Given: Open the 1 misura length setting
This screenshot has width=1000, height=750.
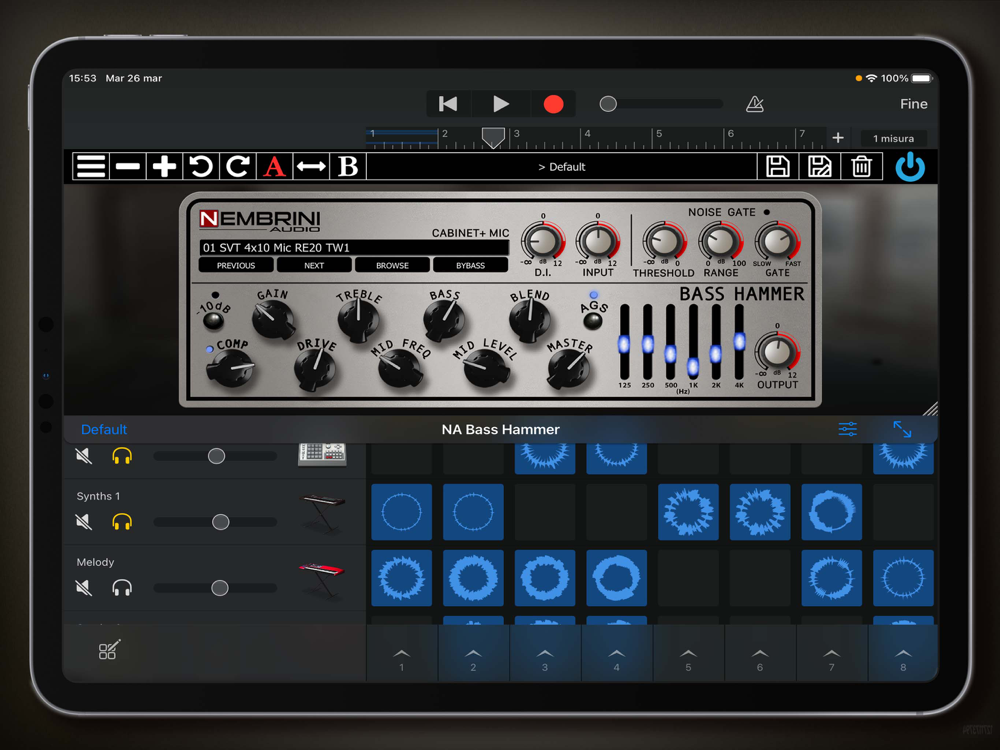Looking at the screenshot, I should 893,138.
